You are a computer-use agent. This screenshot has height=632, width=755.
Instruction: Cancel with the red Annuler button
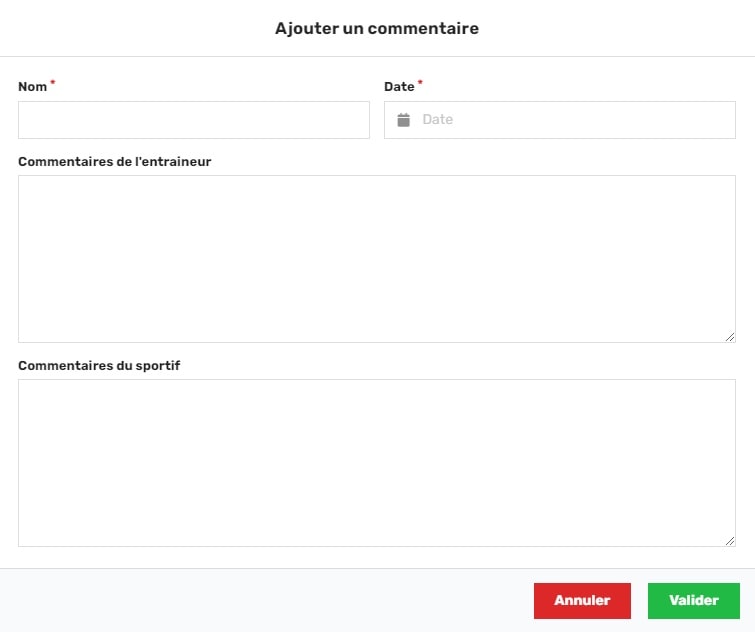point(582,601)
